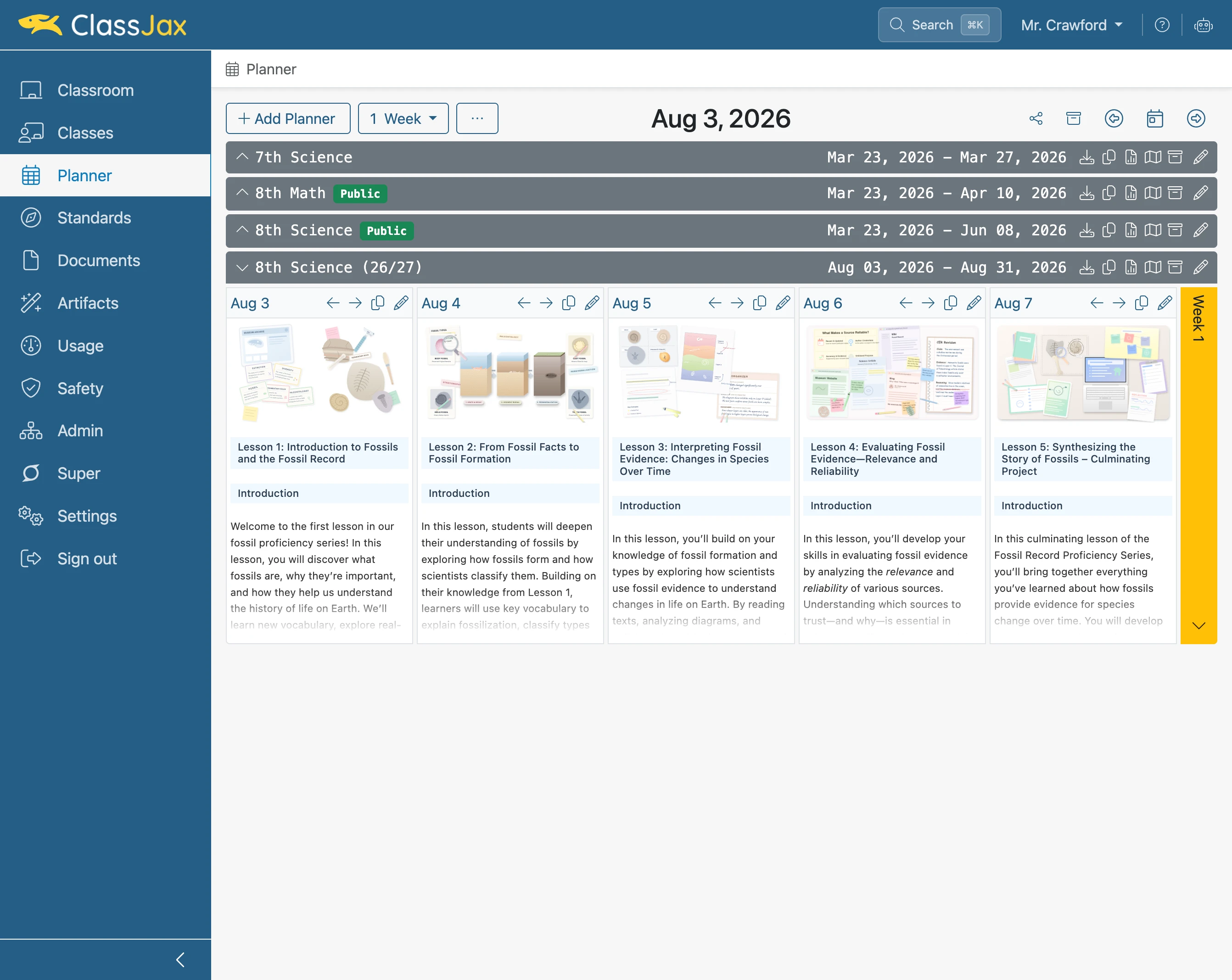
Task: Open Documents in sidebar
Action: [105, 261]
